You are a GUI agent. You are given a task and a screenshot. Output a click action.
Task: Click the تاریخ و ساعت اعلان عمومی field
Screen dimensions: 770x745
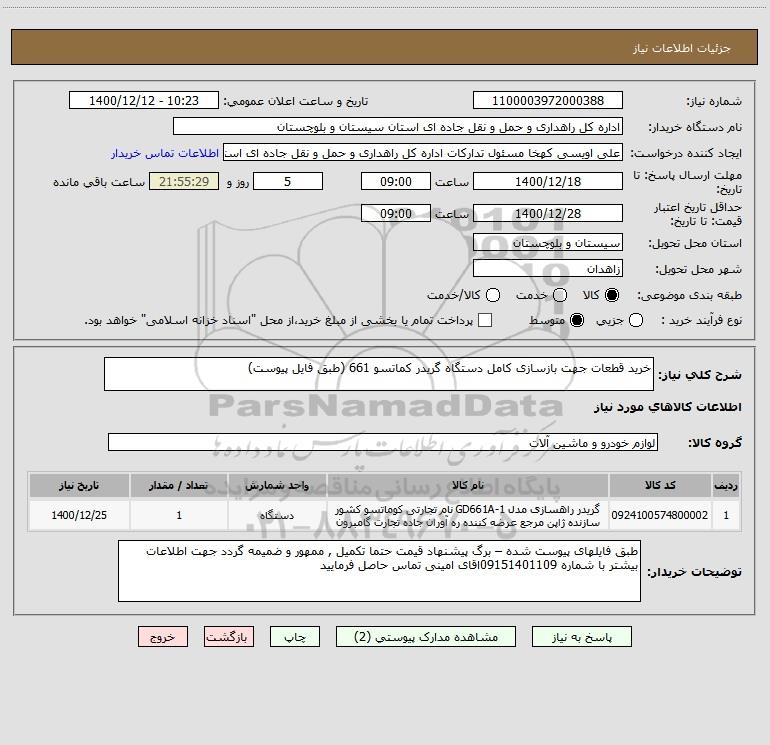coord(144,100)
